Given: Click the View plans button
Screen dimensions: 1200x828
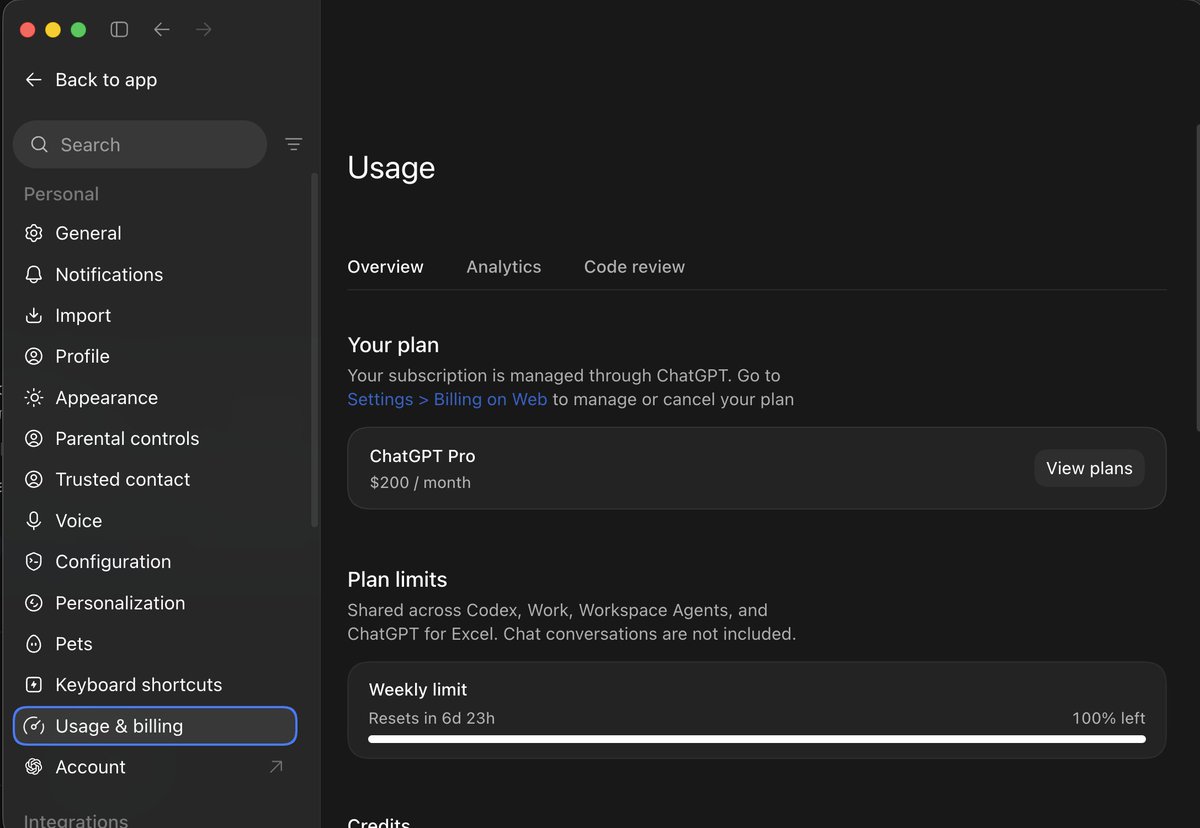Looking at the screenshot, I should [1089, 468].
